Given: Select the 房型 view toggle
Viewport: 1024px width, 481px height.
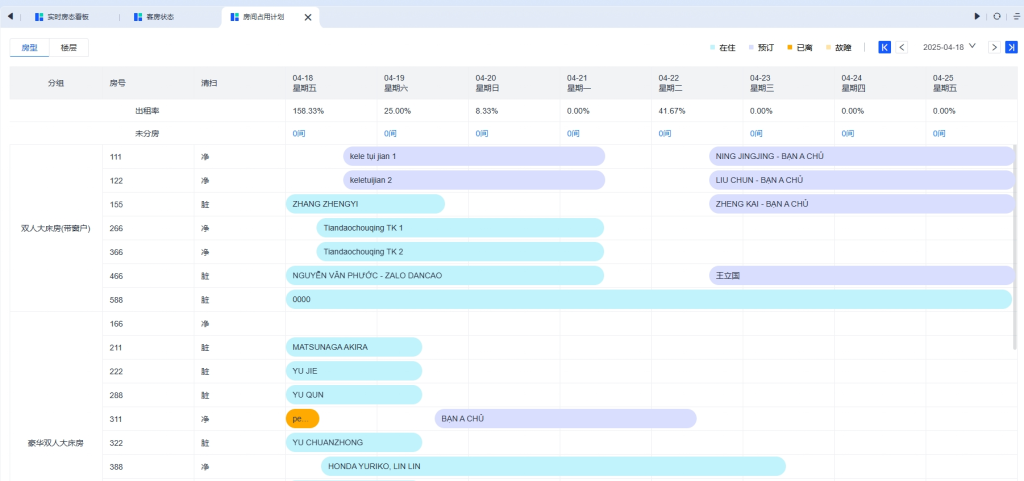Looking at the screenshot, I should pos(29,47).
